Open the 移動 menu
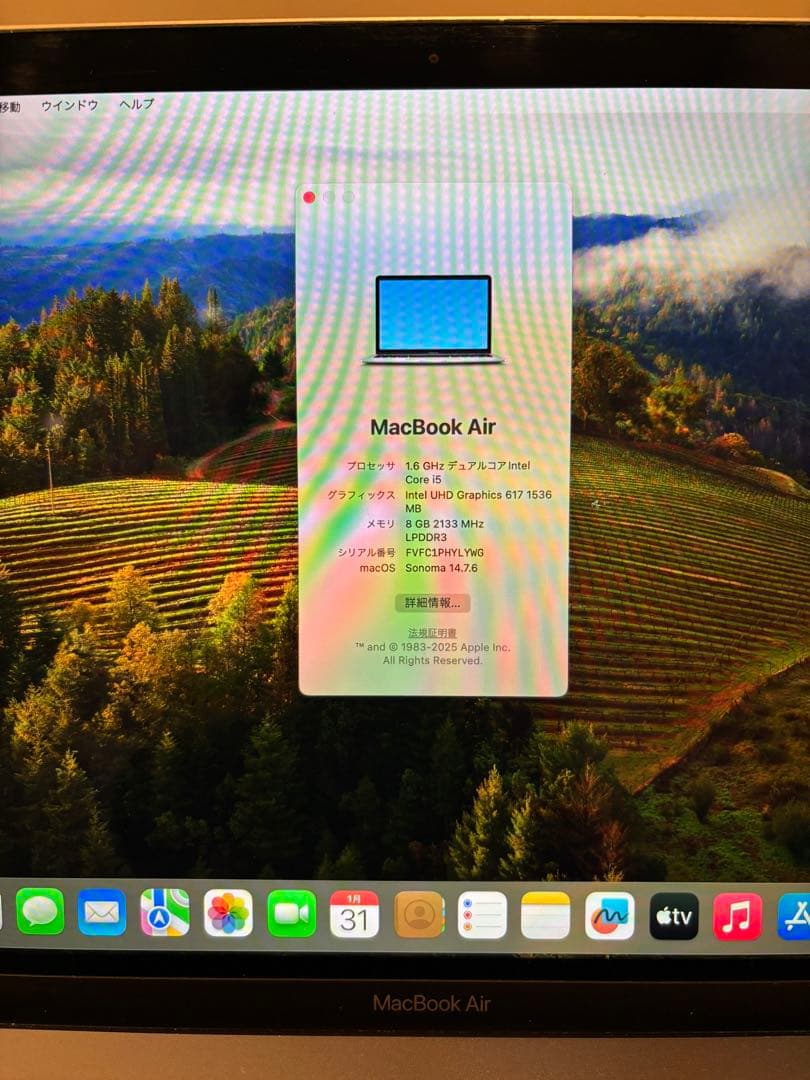 coord(10,104)
